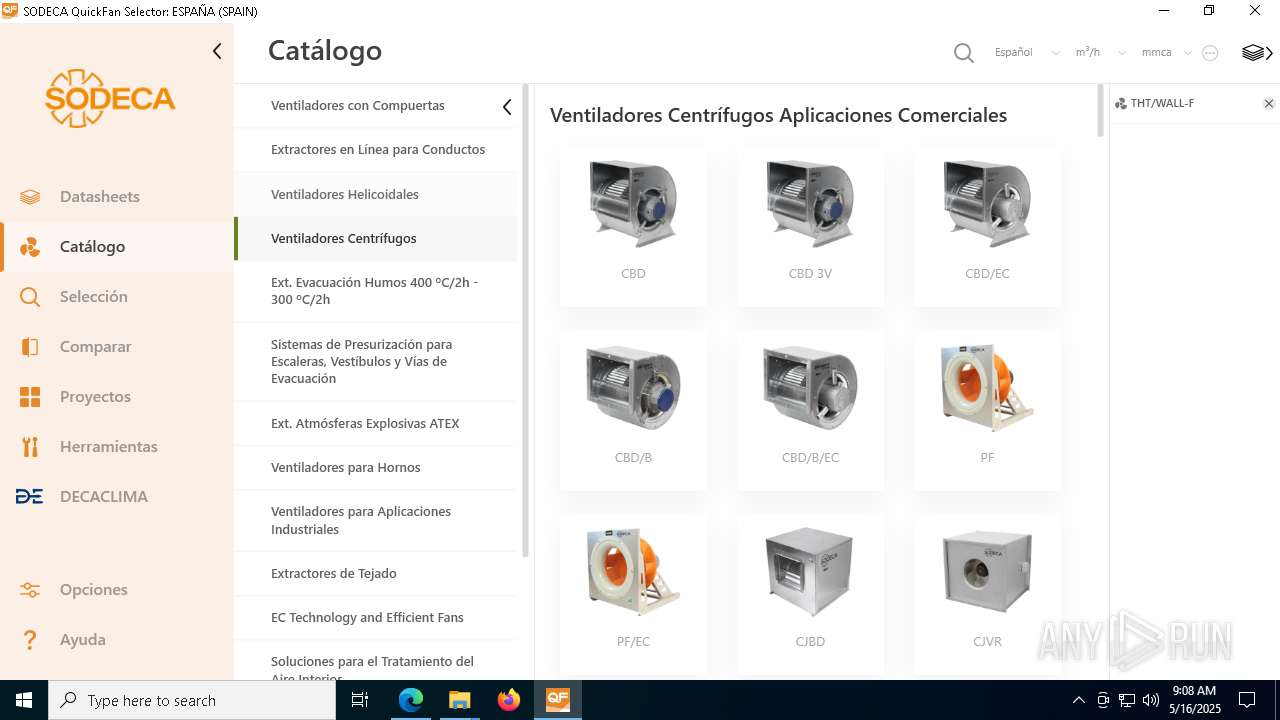The image size is (1280, 720).
Task: Click the Ayuda question mark icon
Action: (30, 640)
